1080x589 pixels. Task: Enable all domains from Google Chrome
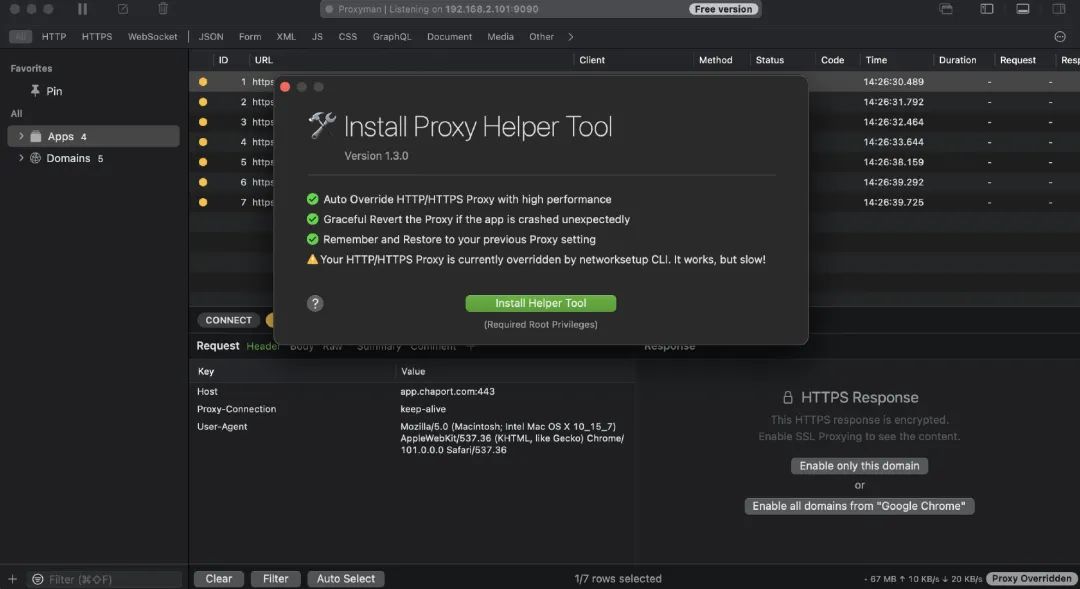pos(859,506)
